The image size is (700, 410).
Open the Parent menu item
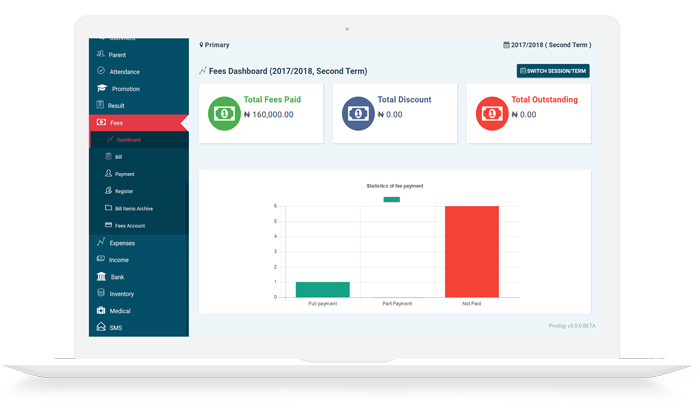(117, 54)
